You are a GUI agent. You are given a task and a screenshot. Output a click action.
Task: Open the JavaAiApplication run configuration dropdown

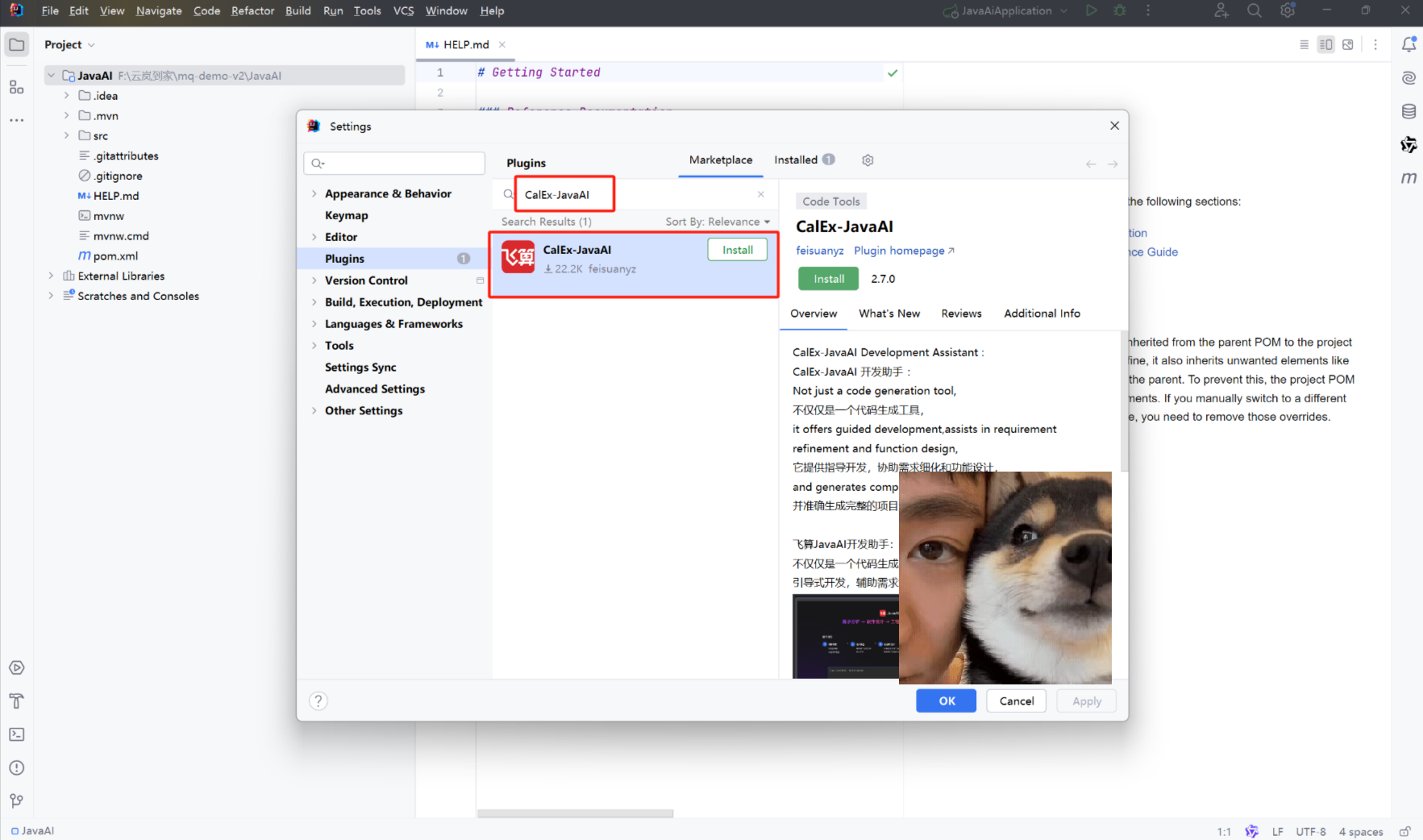point(1006,10)
